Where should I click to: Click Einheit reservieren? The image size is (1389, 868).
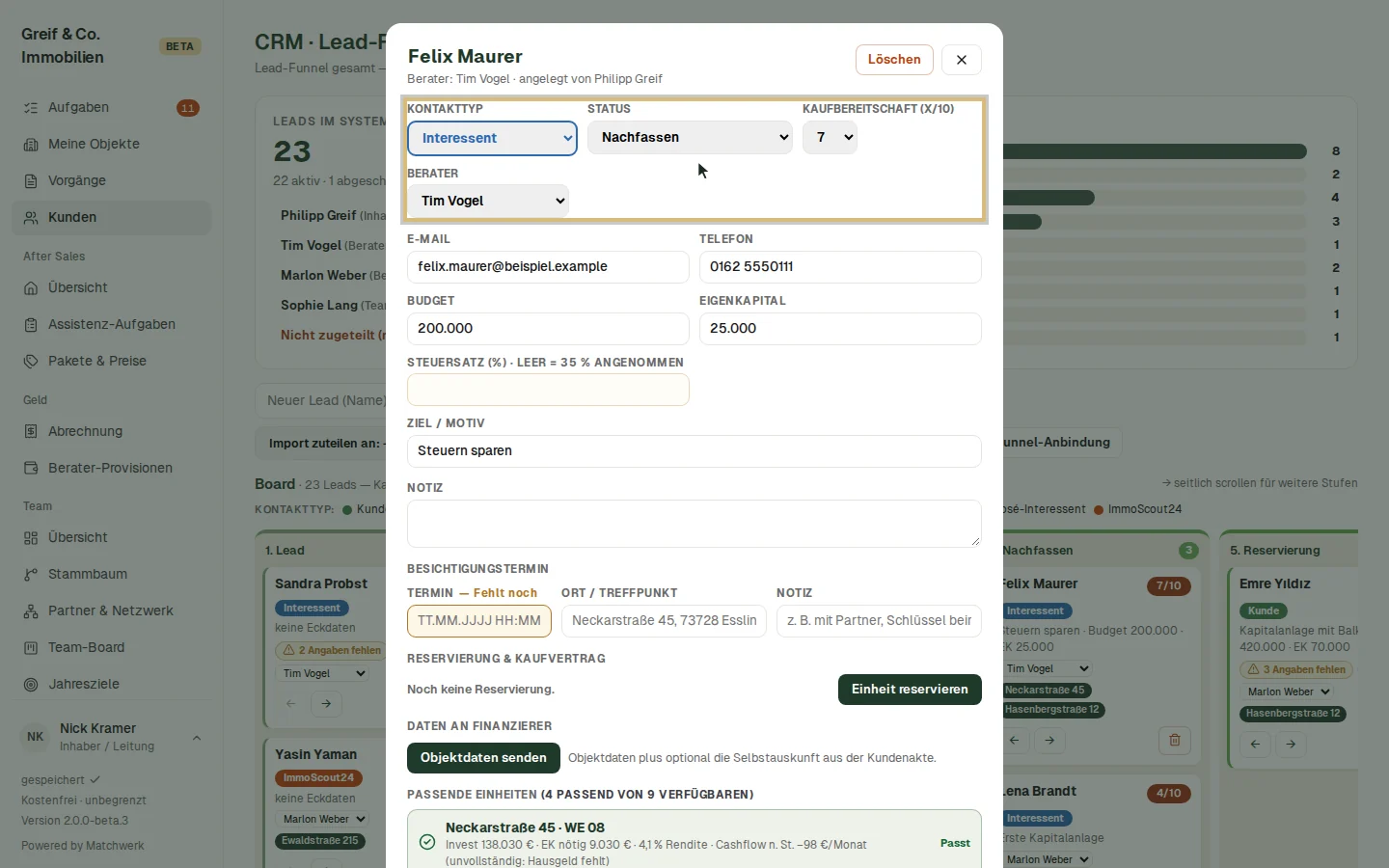point(910,690)
